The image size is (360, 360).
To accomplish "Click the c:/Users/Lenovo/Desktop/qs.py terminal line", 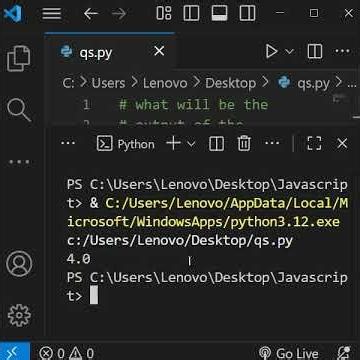I will tap(180, 240).
